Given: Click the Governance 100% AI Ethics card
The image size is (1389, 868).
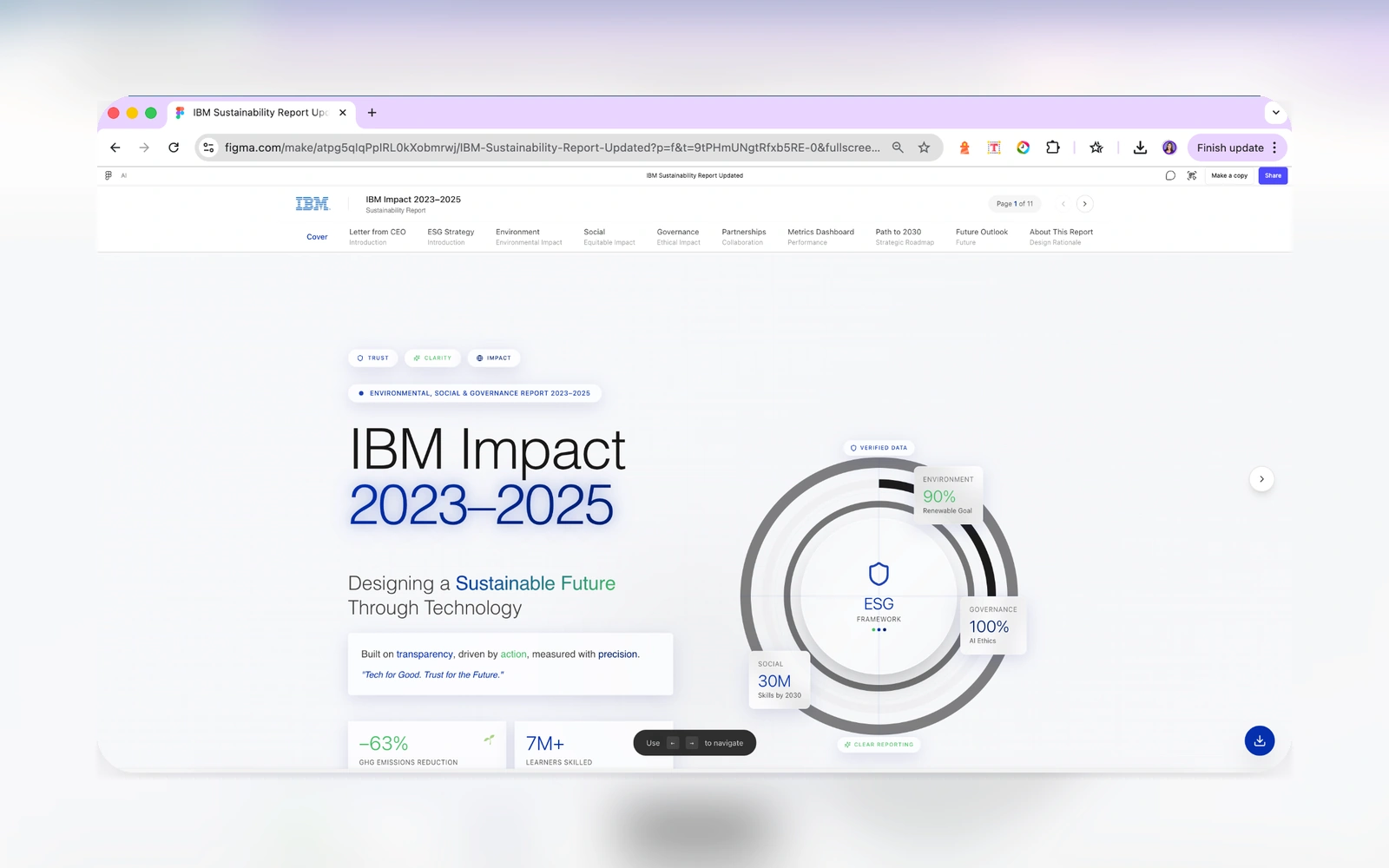Looking at the screenshot, I should click(x=993, y=625).
